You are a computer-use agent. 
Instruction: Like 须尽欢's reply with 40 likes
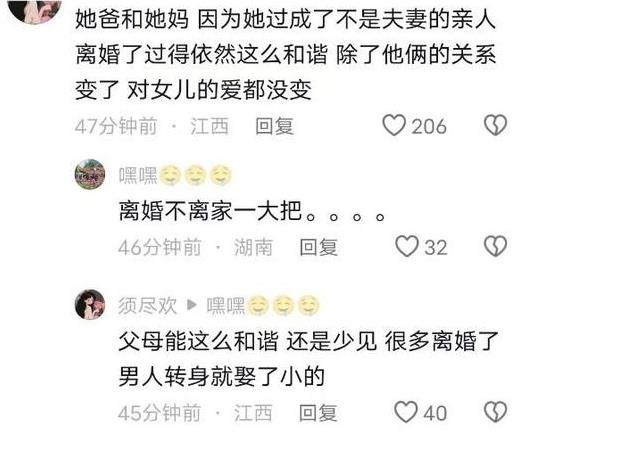tap(406, 412)
